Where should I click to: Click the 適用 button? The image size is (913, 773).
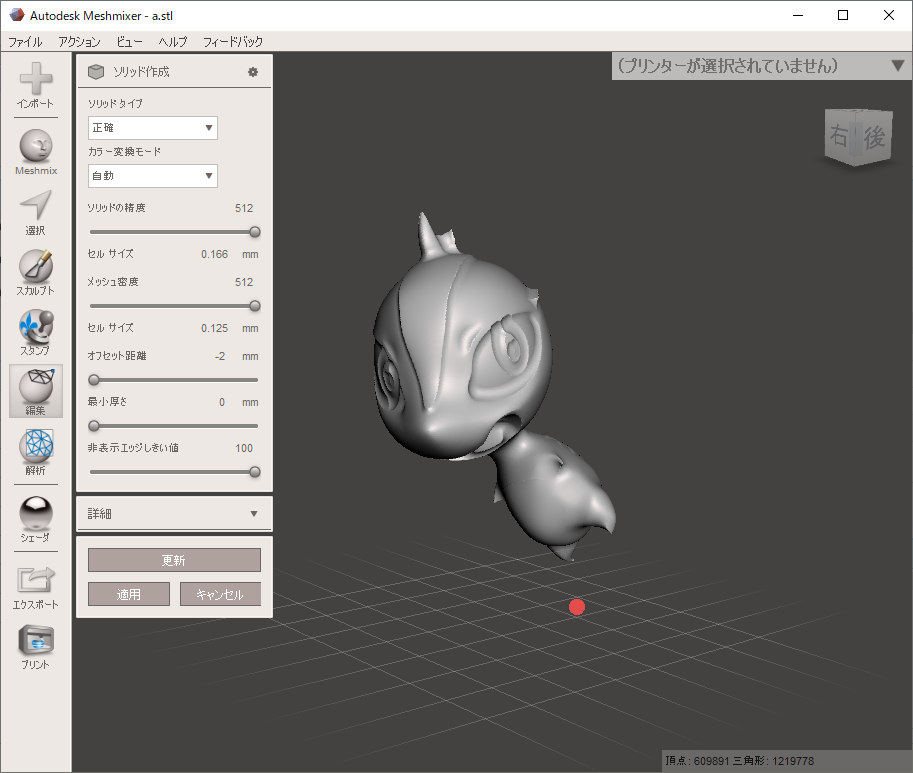[x=129, y=594]
